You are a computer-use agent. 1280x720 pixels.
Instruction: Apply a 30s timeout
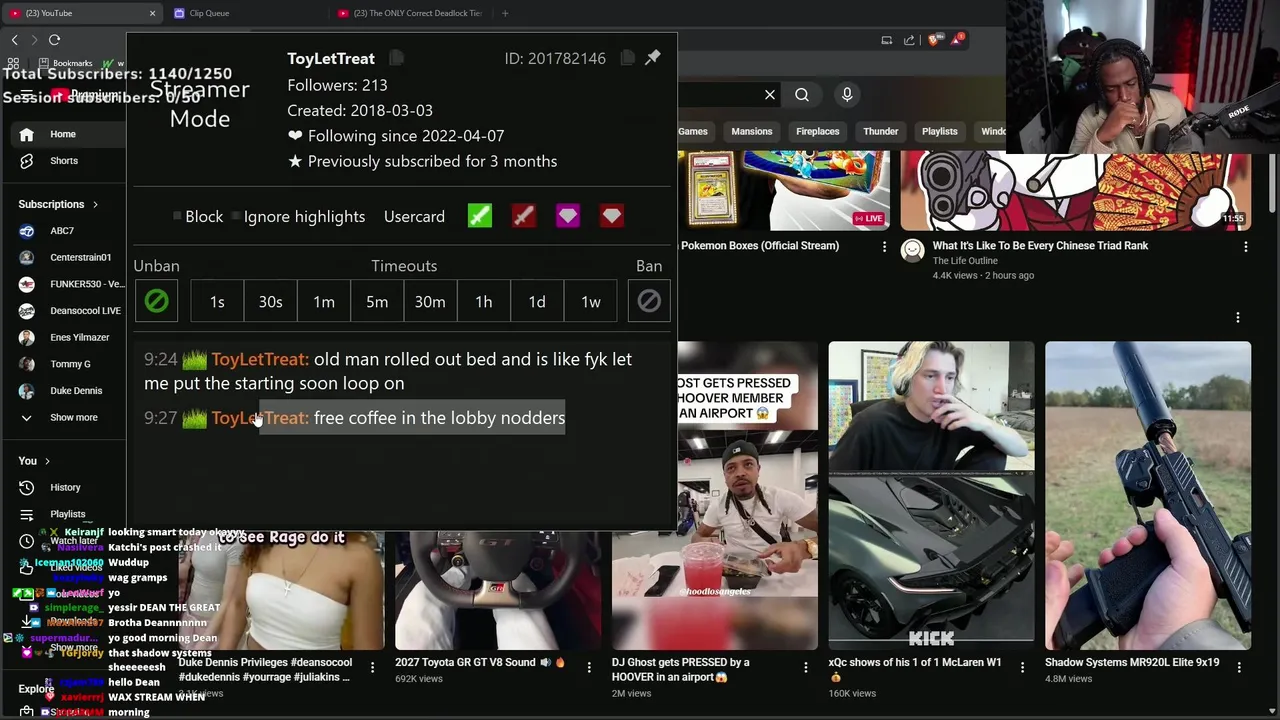tap(270, 301)
